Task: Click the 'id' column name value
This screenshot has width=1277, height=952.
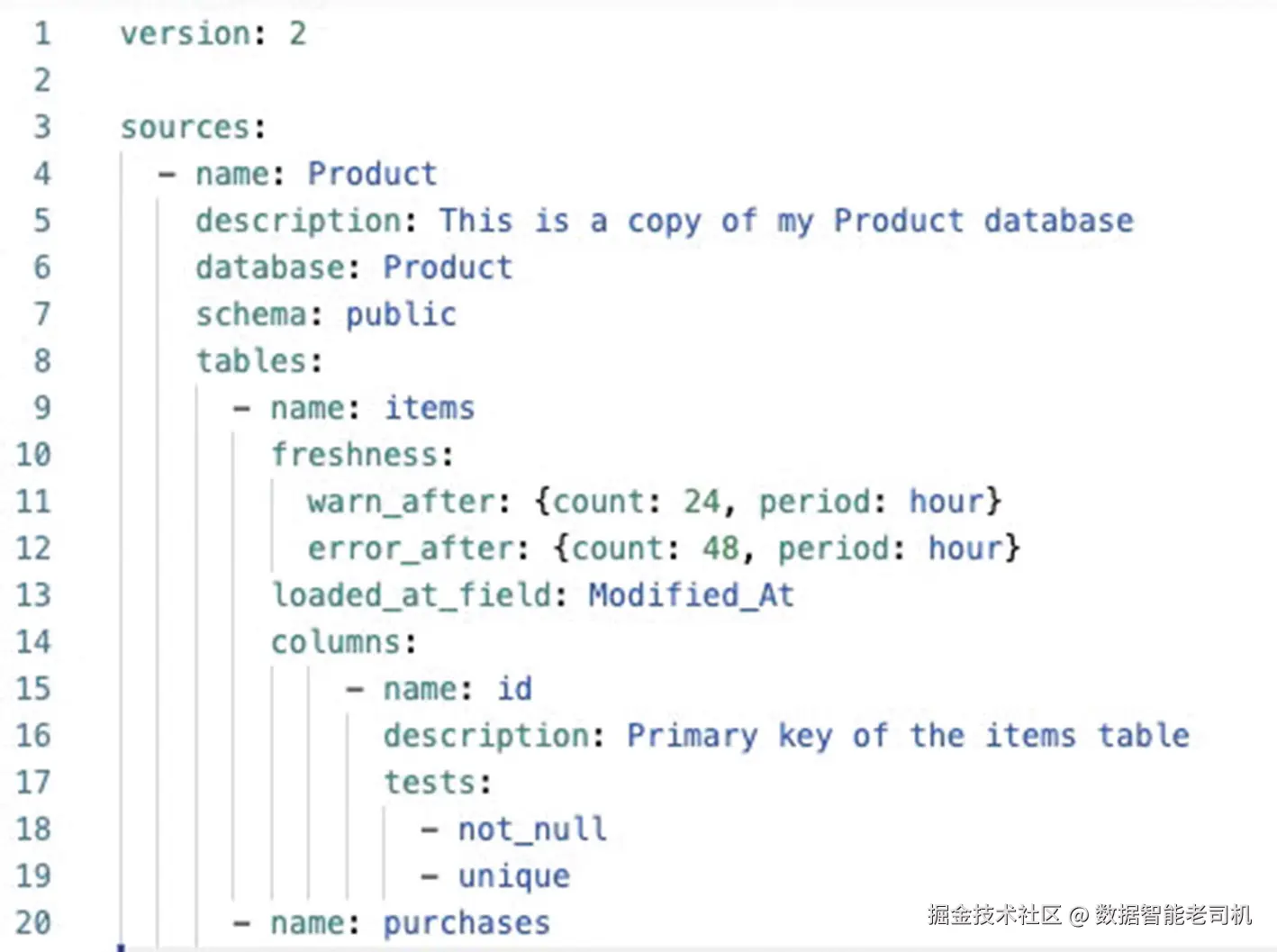Action: tap(515, 689)
